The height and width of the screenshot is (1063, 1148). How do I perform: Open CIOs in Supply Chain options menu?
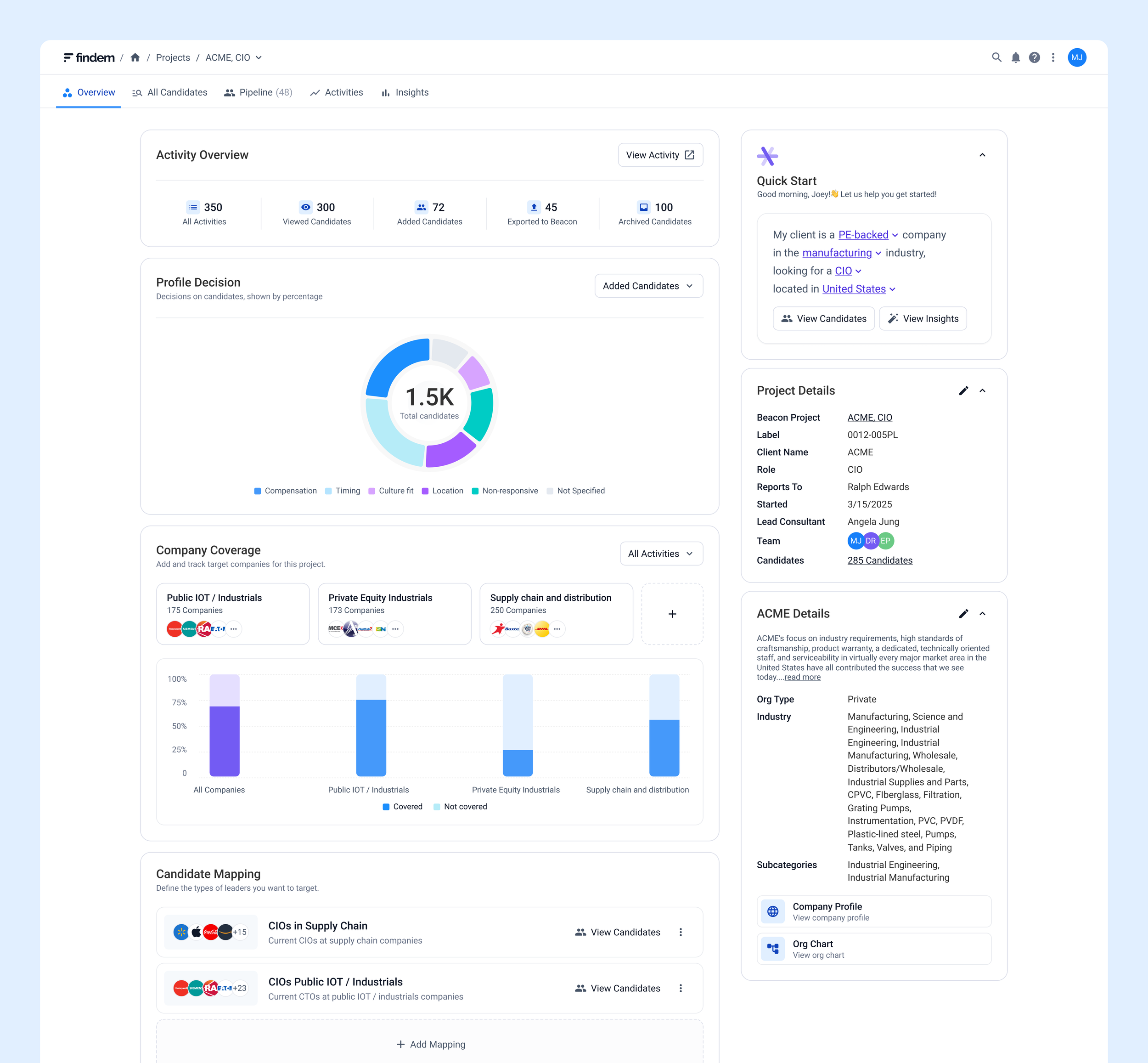[681, 933]
